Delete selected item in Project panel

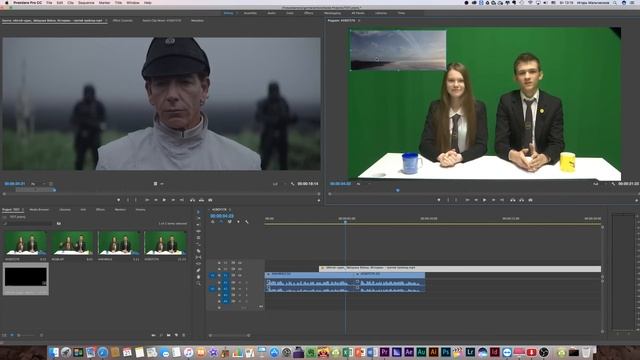[184, 335]
